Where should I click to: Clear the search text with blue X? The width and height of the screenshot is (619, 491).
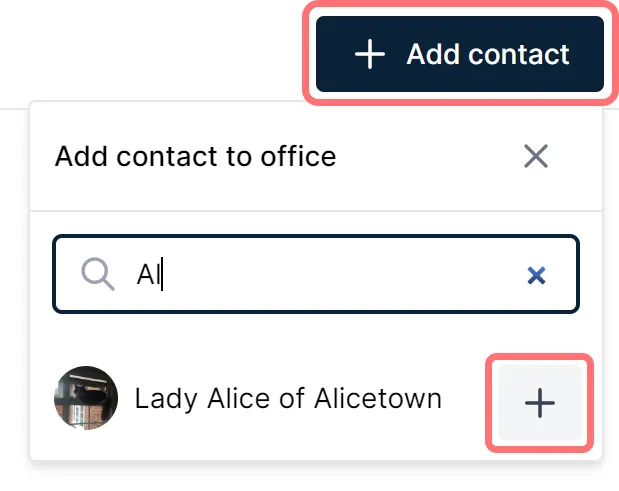[536, 275]
